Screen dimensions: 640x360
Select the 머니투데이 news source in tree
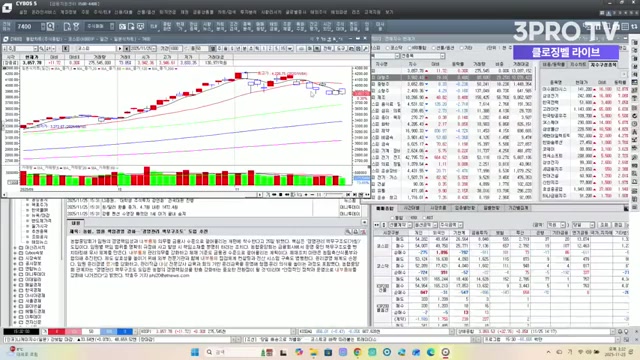coord(35,274)
